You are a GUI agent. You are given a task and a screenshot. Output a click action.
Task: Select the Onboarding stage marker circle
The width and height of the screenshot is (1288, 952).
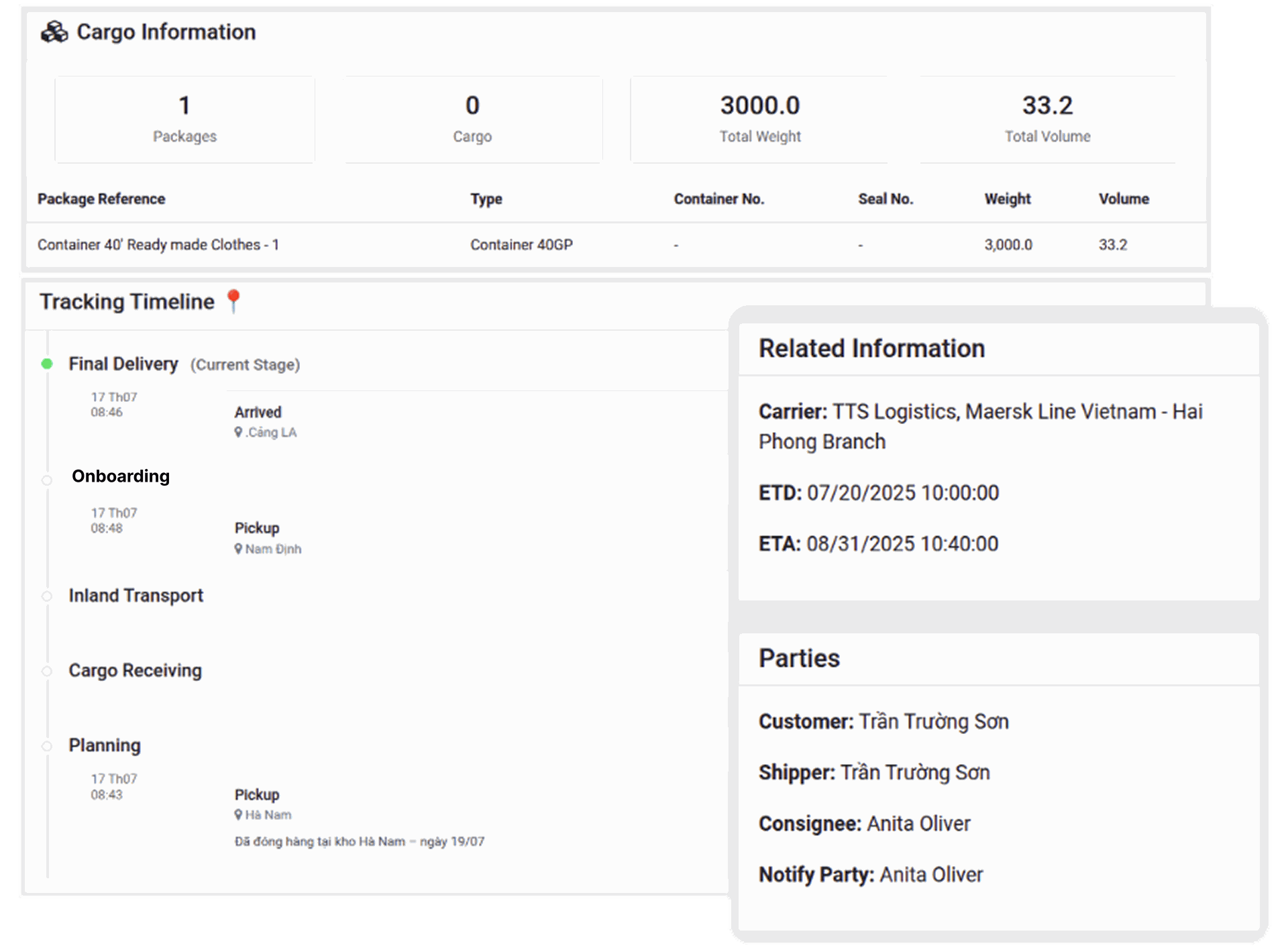47,480
